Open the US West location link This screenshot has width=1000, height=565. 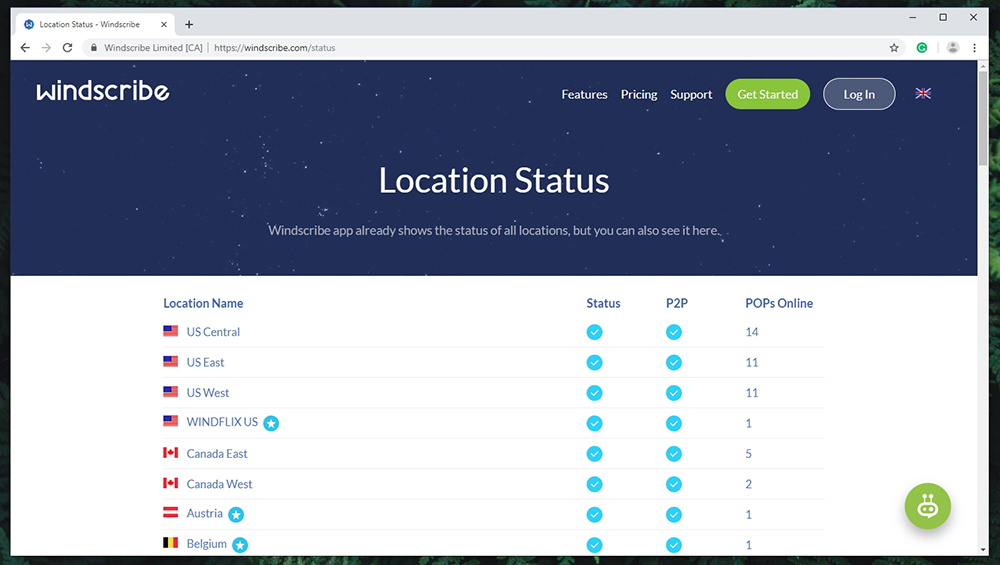[207, 393]
